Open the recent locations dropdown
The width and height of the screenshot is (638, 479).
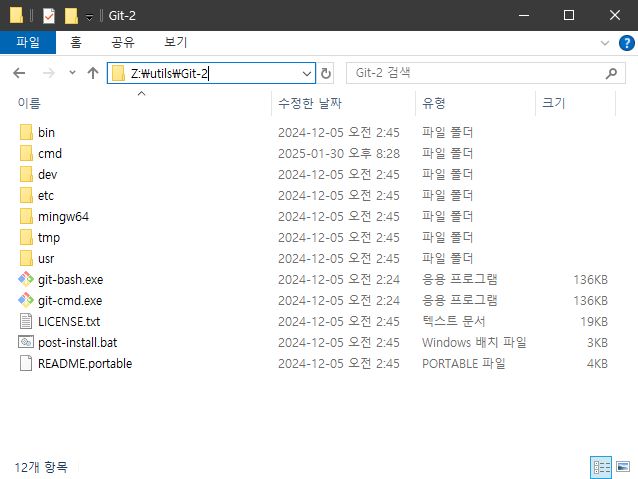pos(72,73)
